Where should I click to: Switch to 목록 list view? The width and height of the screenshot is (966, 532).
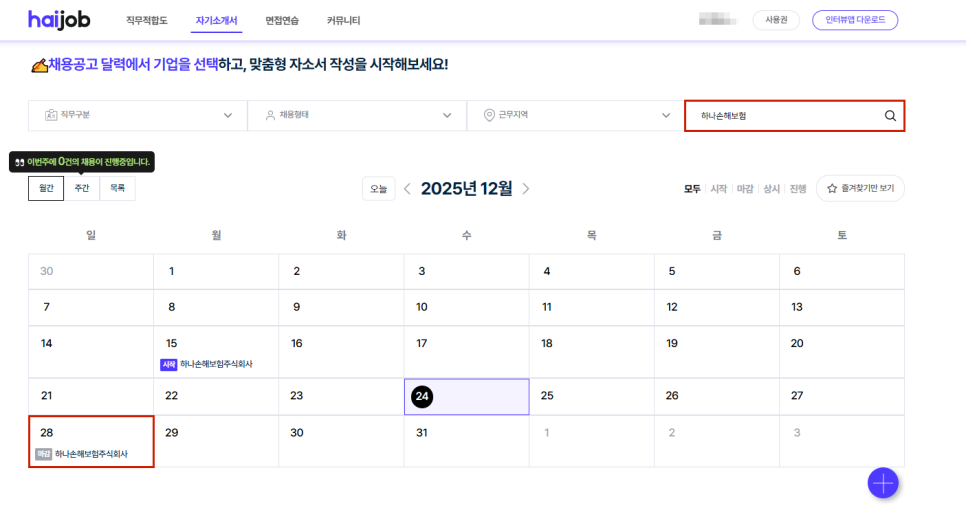click(x=117, y=188)
